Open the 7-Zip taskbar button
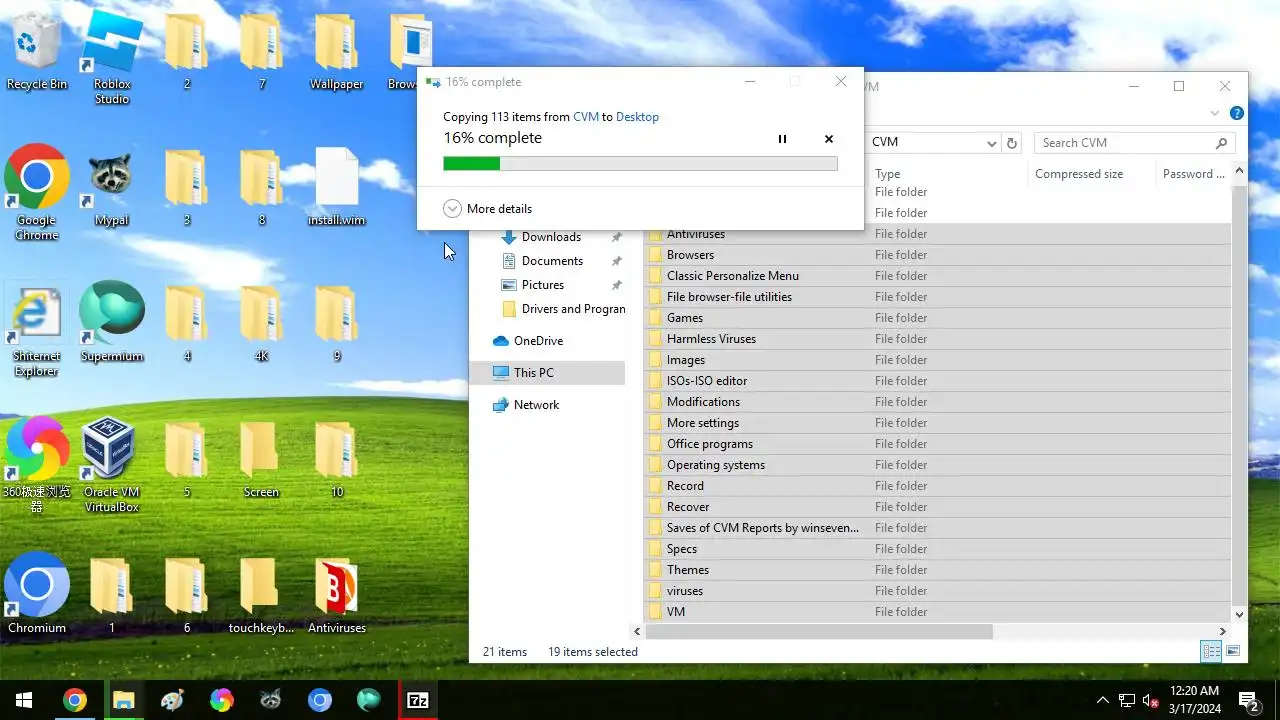The width and height of the screenshot is (1280, 720). tap(418, 700)
